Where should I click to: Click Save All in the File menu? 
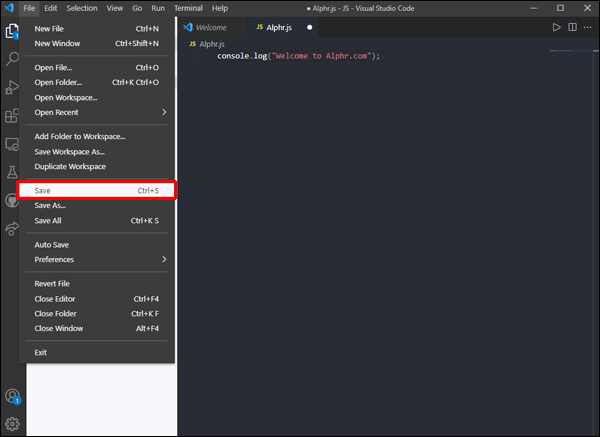tap(97, 221)
